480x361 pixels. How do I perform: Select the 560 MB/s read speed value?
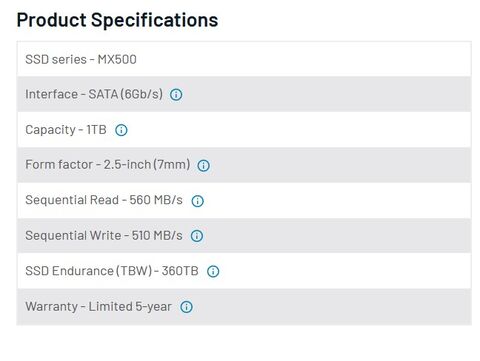(156, 200)
